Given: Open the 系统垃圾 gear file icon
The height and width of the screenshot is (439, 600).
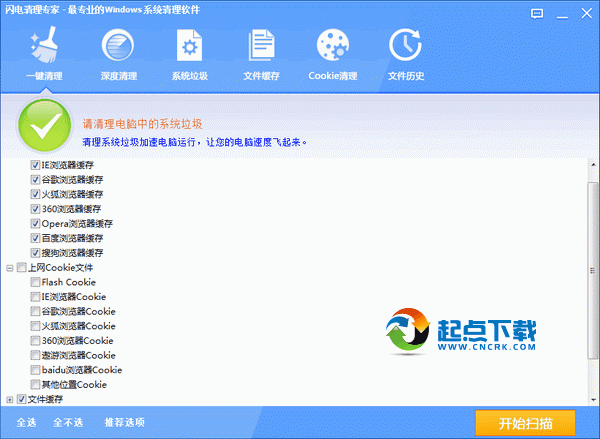Looking at the screenshot, I should pyautogui.click(x=189, y=45).
